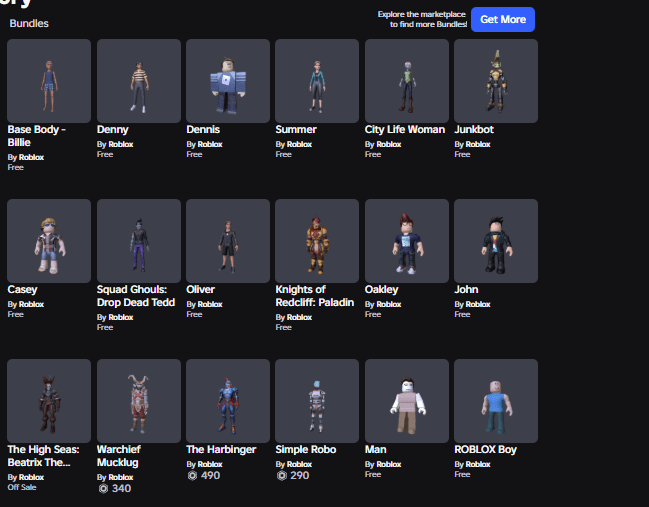Viewport: 649px width, 507px height.
Task: Click the Robux icon beside 290
Action: [282, 476]
